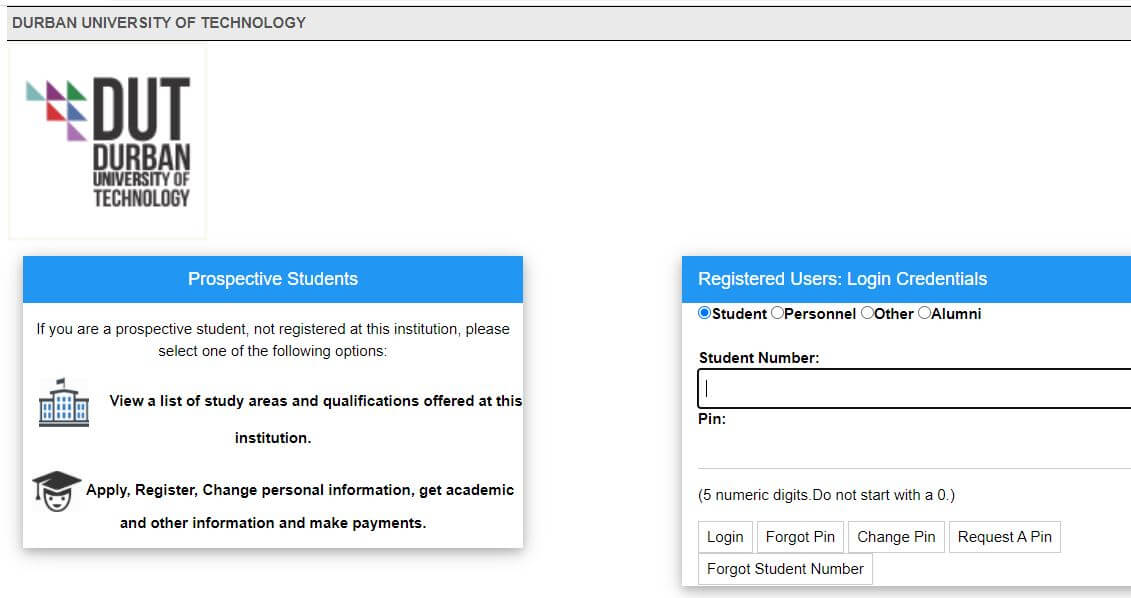Open the Forgot Pin option

click(x=800, y=537)
